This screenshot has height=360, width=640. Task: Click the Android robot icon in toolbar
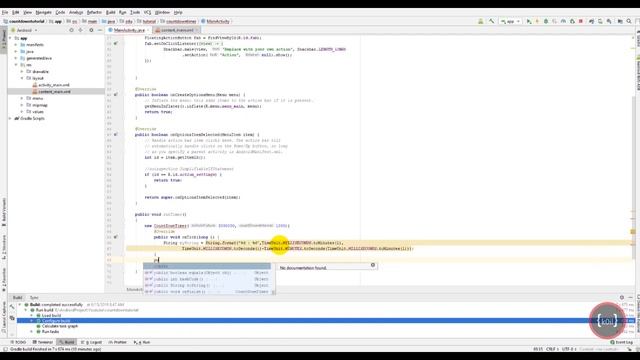(x=481, y=21)
